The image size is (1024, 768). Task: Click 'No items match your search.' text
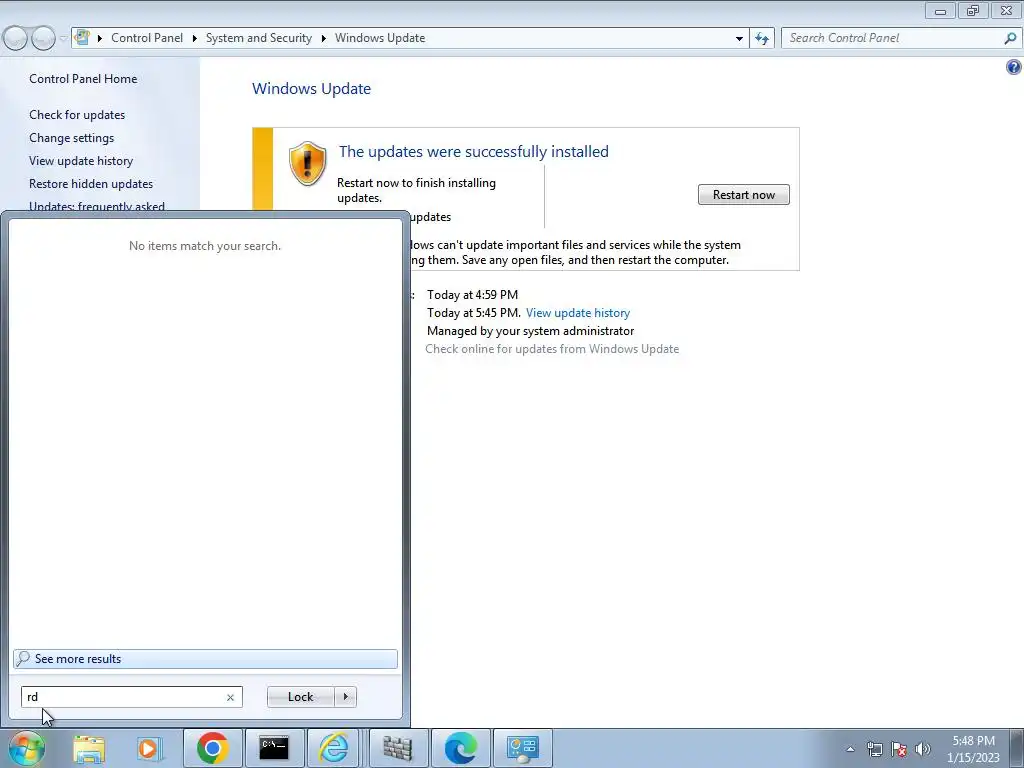click(x=205, y=246)
